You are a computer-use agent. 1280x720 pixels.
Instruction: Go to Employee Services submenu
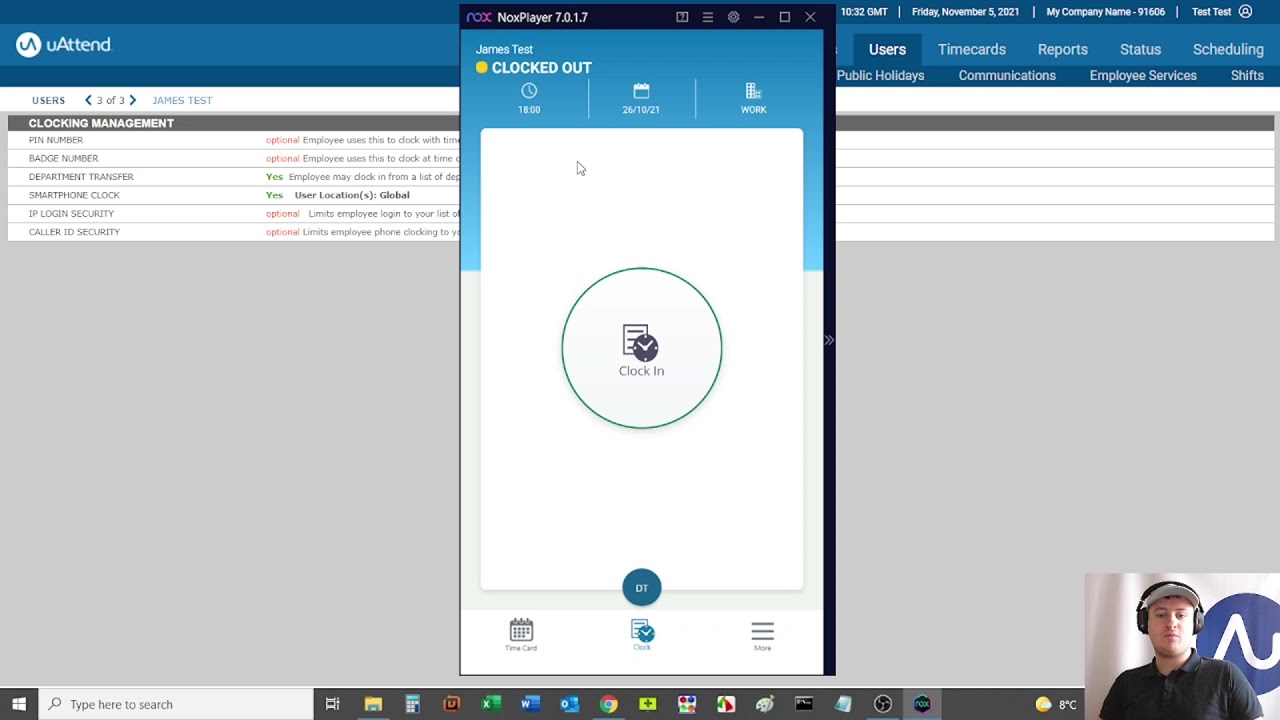point(1143,75)
